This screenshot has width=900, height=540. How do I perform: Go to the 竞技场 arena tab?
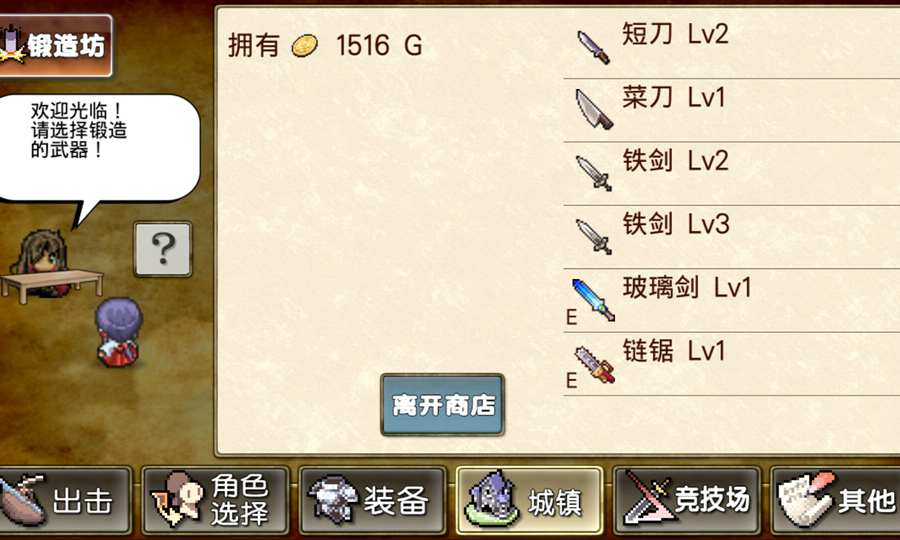point(686,500)
